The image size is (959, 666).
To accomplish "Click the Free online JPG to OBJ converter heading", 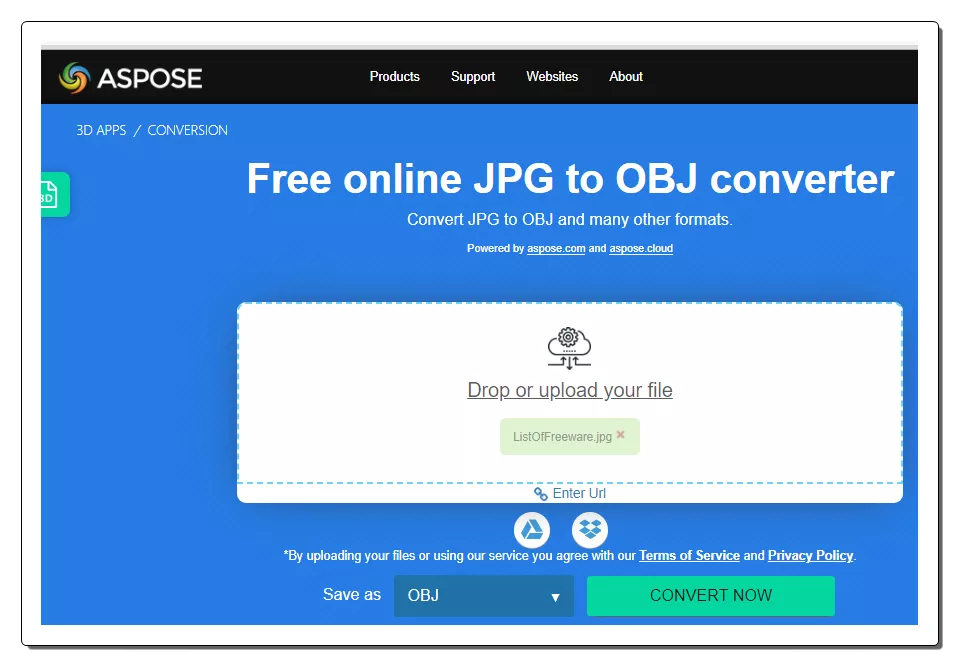I will click(571, 179).
